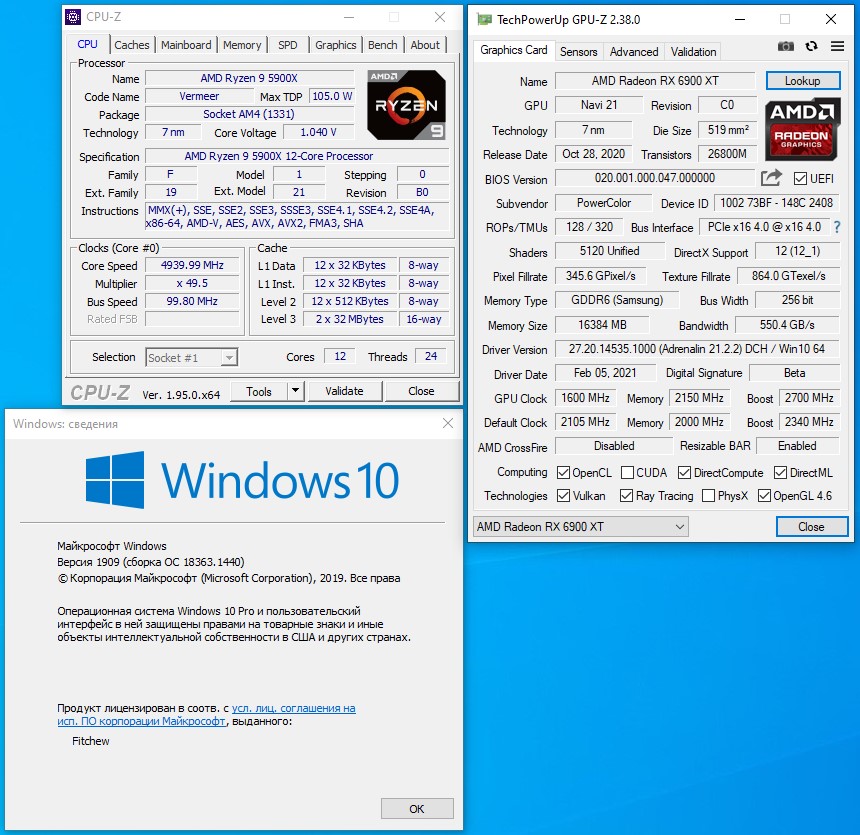Click the Bandwidth value 550.4 GB/s
Screen dimensions: 860x835
[x=787, y=325]
